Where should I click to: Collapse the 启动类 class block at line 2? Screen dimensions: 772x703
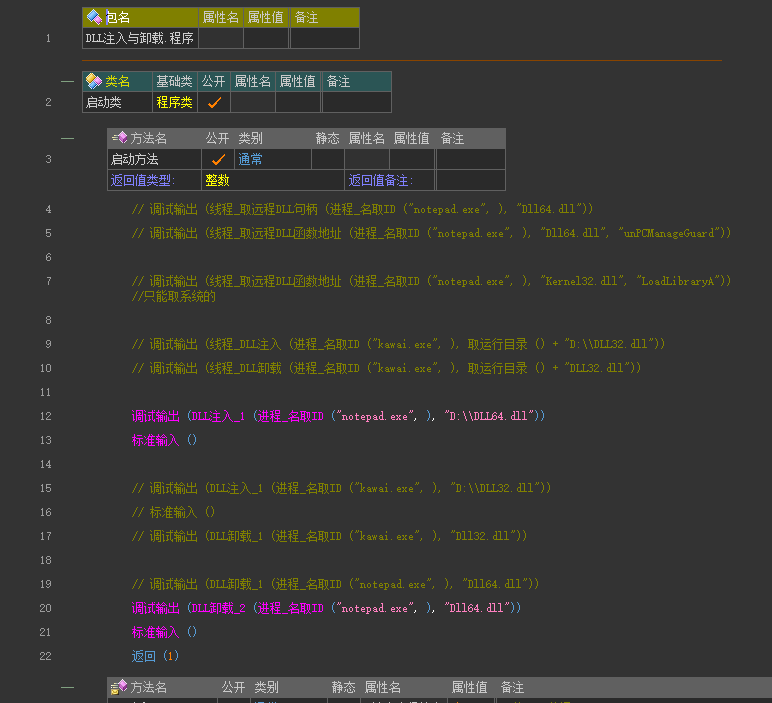[67, 81]
